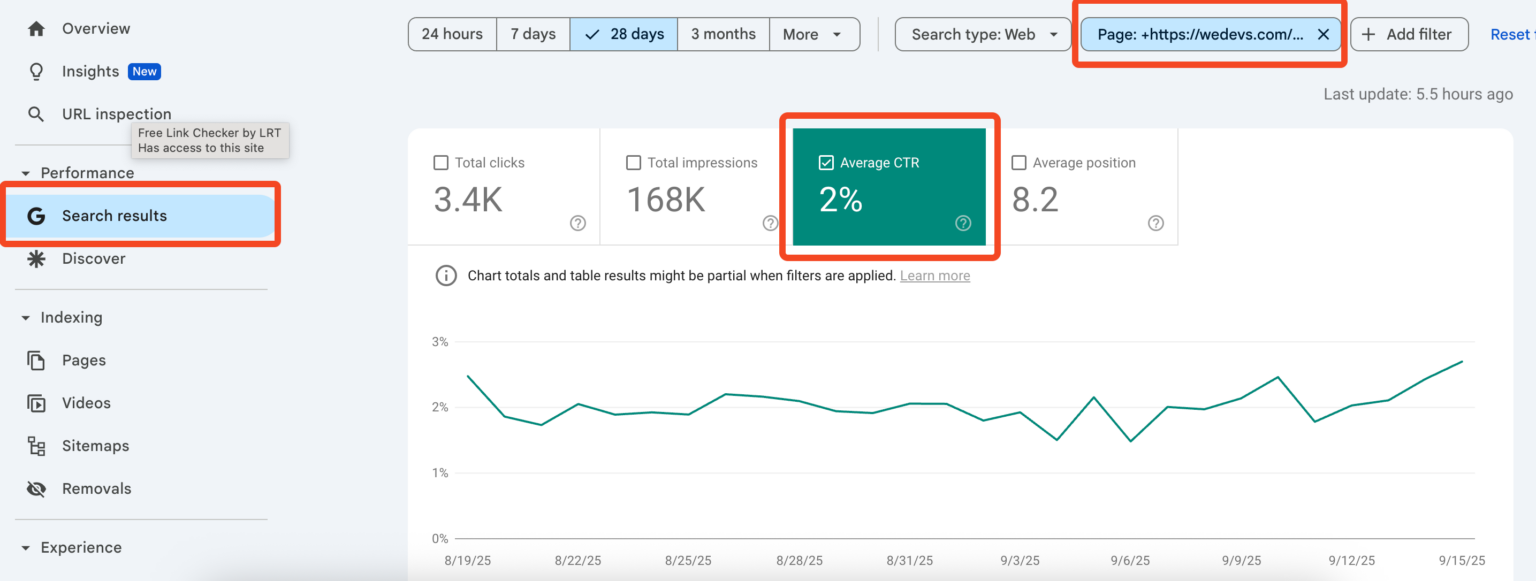The image size is (1536, 581).
Task: Click the Search results Google icon
Action: click(x=36, y=215)
